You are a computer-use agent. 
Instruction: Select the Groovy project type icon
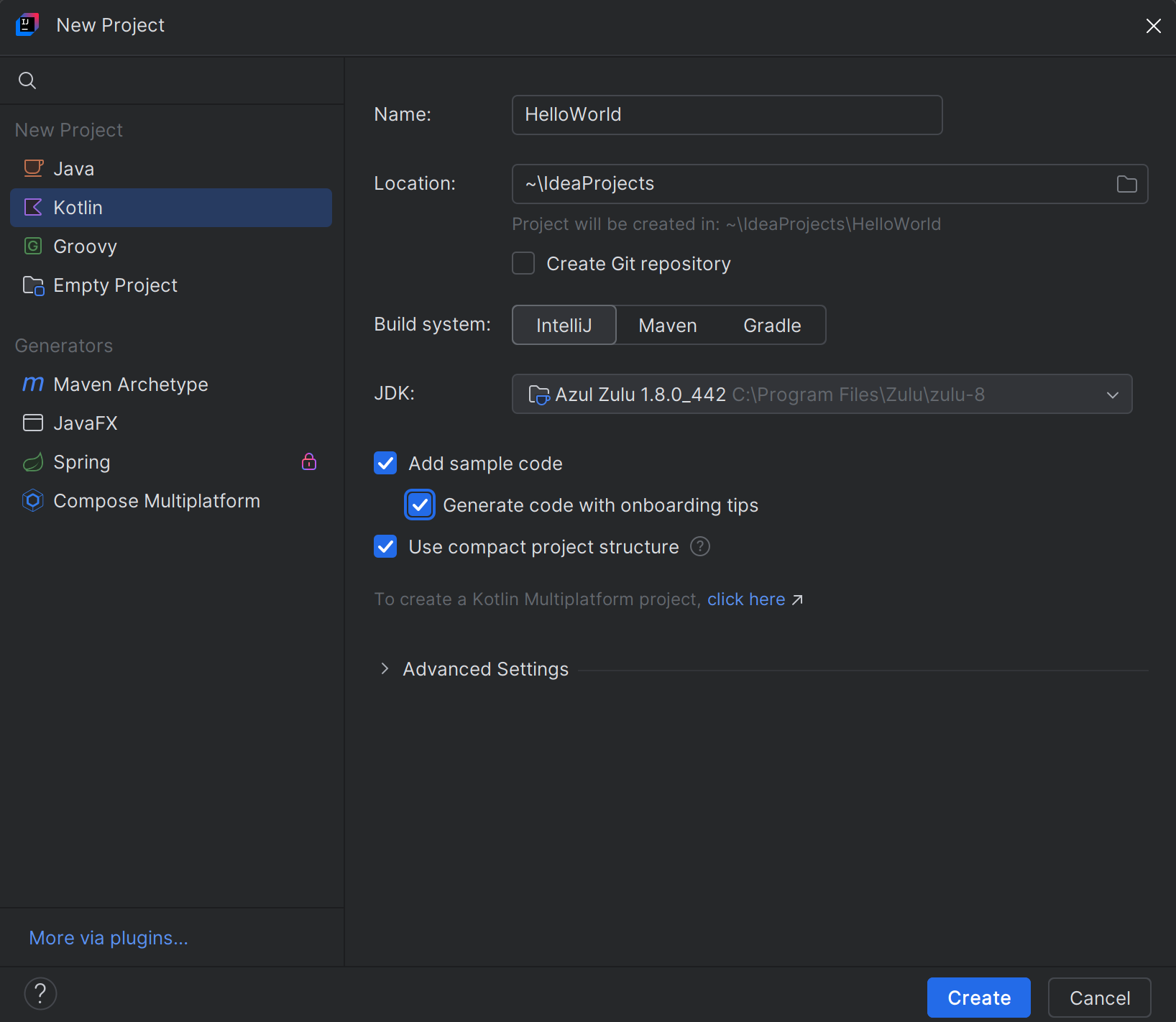32,246
